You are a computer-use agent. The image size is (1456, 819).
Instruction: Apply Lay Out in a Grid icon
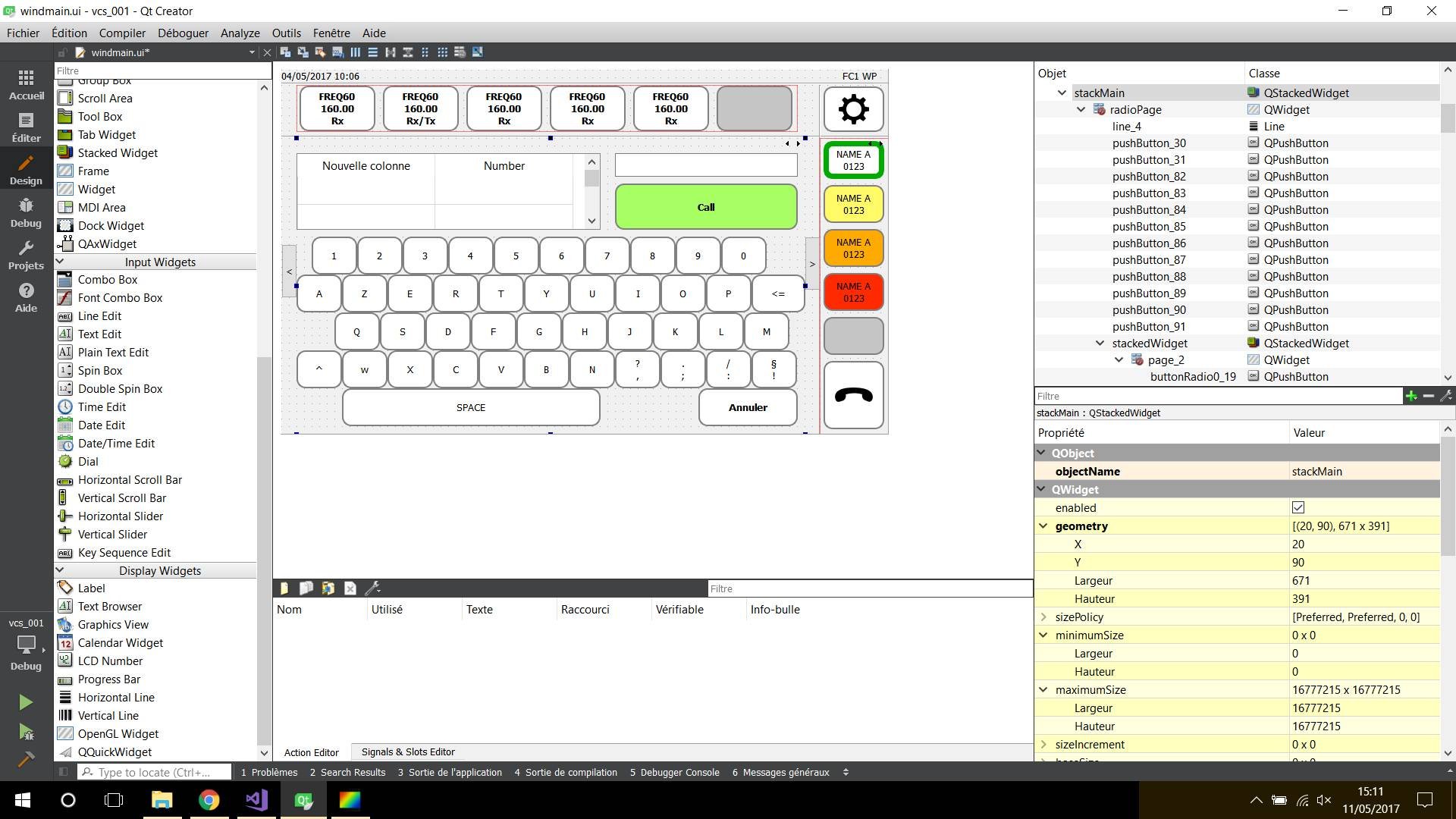(x=443, y=52)
